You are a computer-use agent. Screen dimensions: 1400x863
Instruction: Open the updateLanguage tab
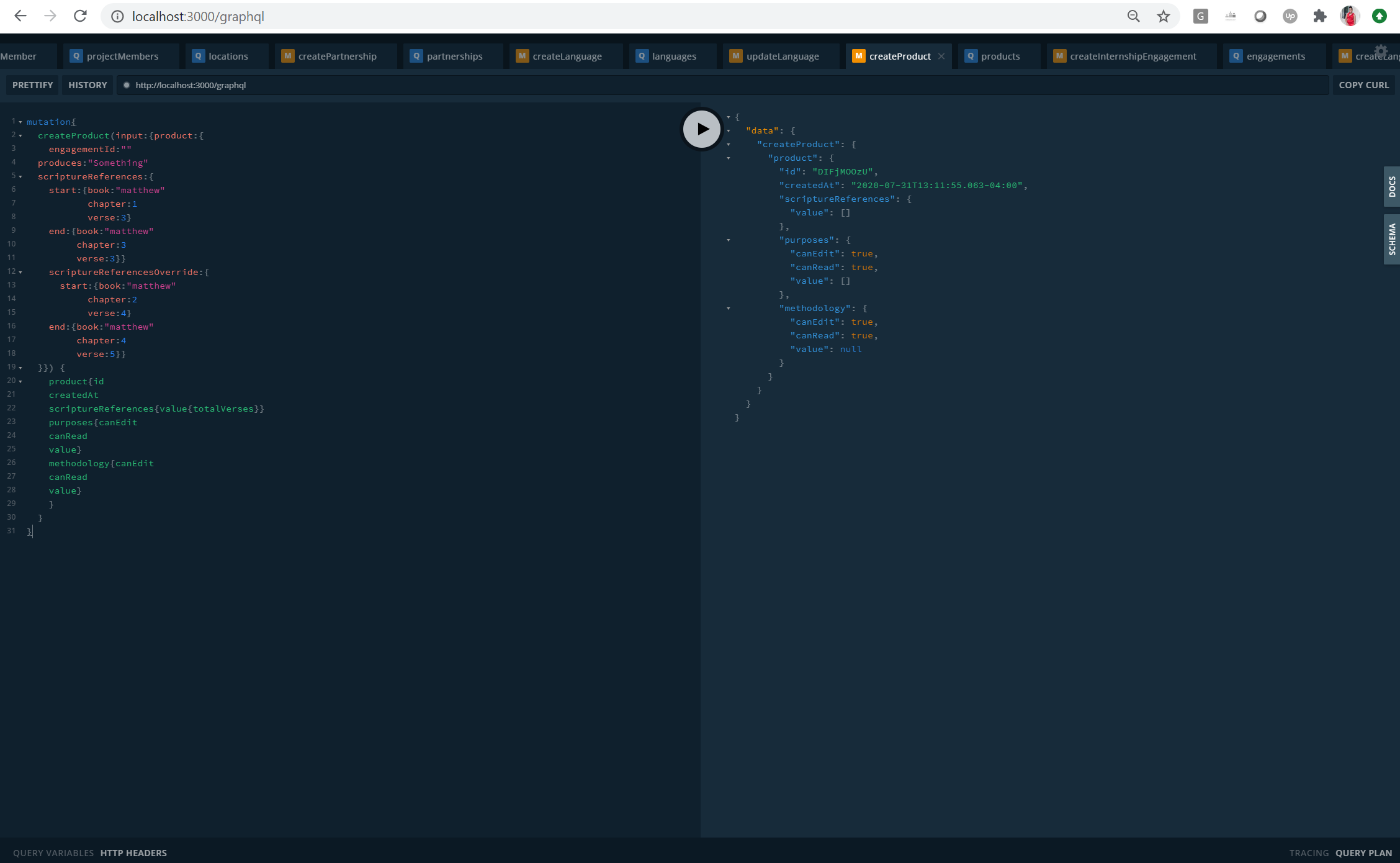[x=781, y=56]
